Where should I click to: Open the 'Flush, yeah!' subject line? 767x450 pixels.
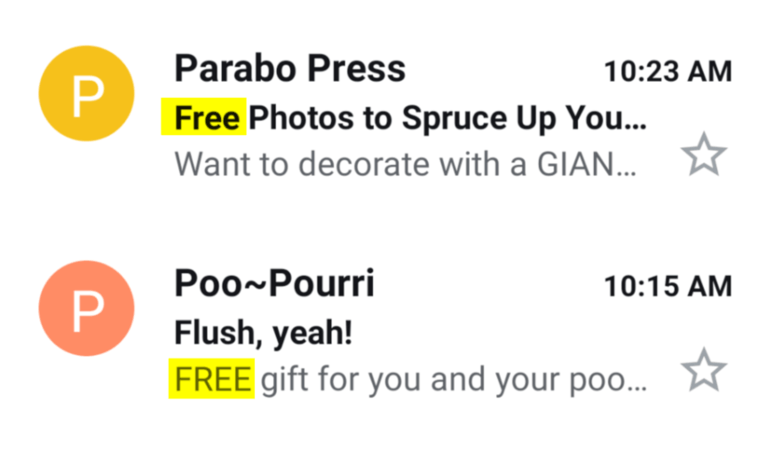[x=264, y=333]
